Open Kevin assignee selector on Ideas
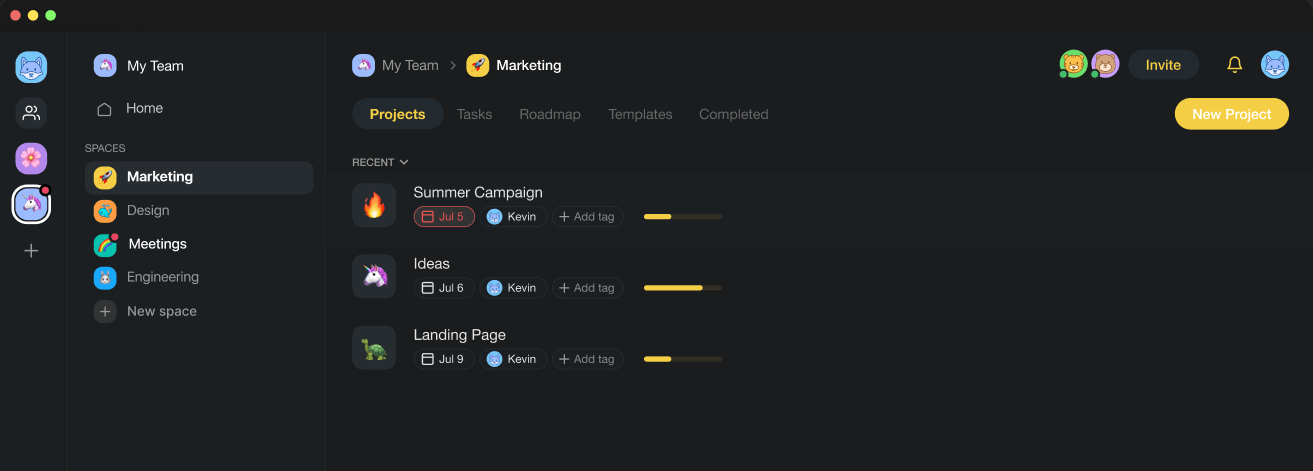The width and height of the screenshot is (1313, 471). (x=512, y=288)
